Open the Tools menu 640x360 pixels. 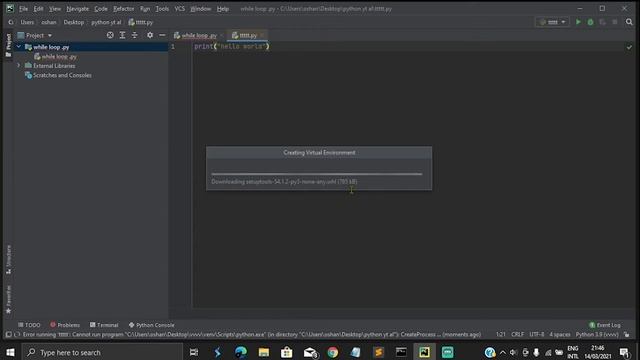tap(162, 9)
